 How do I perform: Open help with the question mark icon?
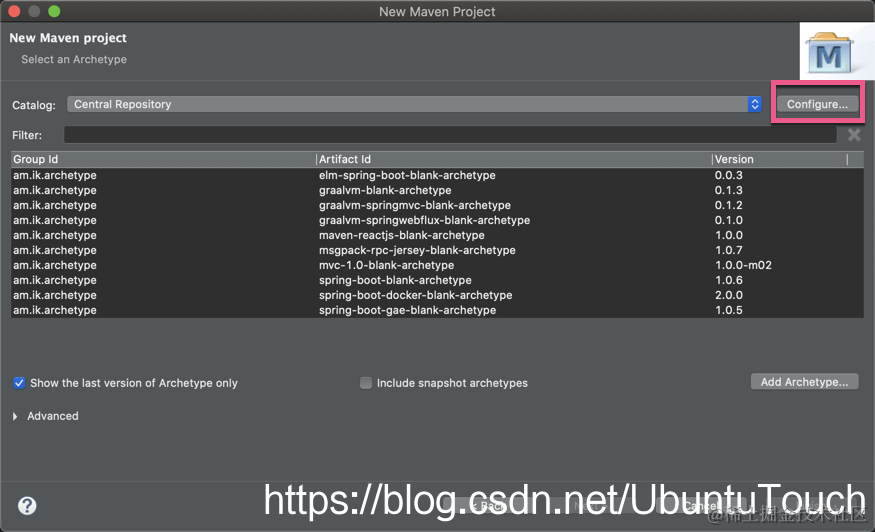coord(27,506)
